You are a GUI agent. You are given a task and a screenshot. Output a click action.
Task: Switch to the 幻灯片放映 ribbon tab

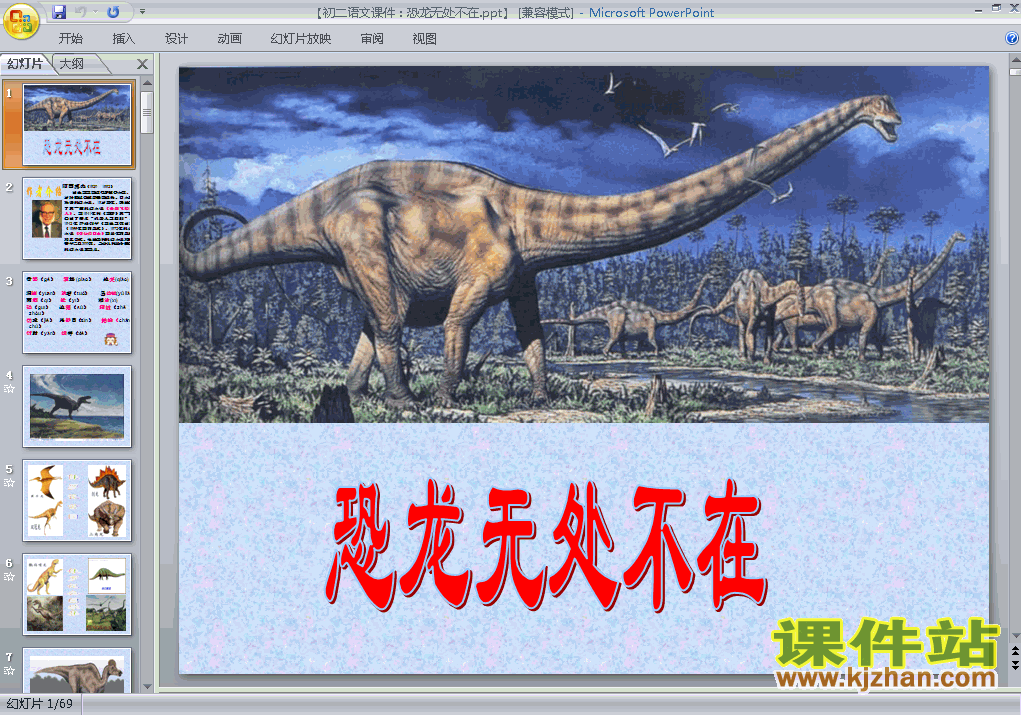pos(301,39)
